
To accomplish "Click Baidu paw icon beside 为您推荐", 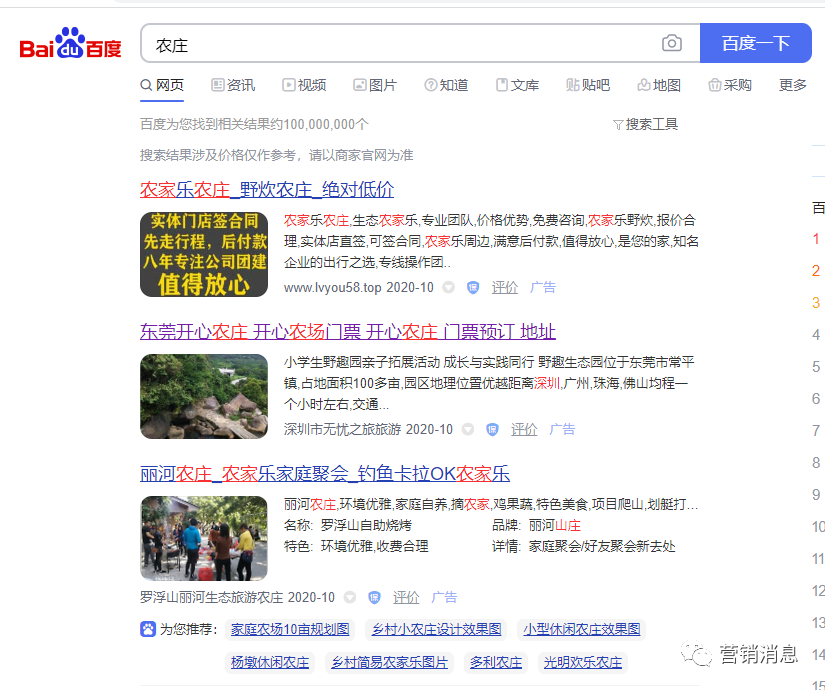I will [148, 629].
